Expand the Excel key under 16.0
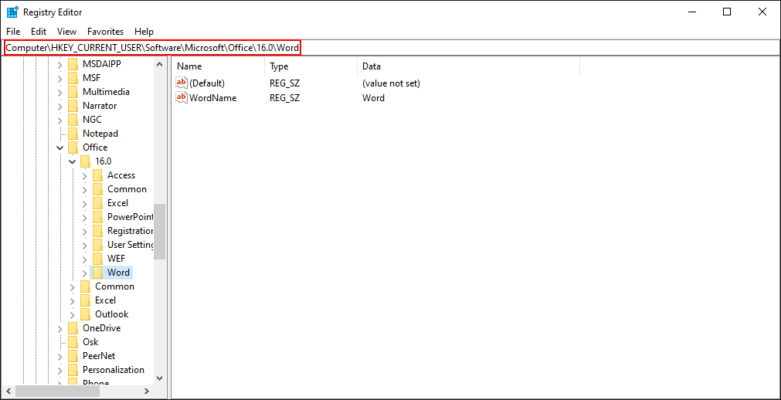This screenshot has height=400, width=781. coord(85,203)
